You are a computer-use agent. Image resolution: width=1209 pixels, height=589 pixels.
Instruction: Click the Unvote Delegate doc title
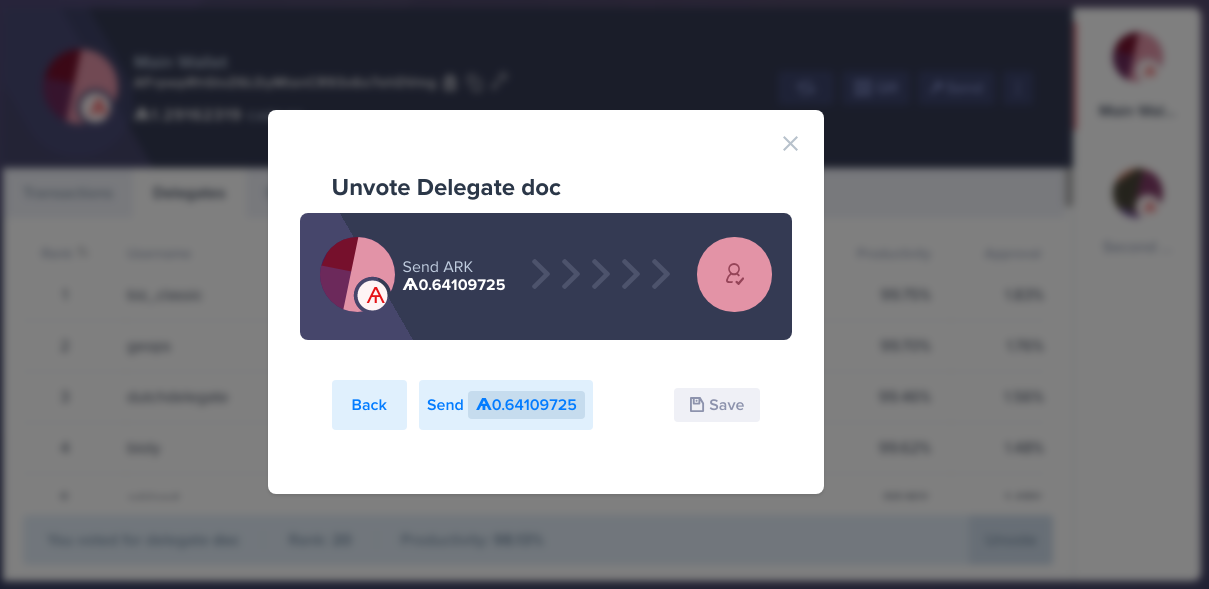pyautogui.click(x=446, y=187)
